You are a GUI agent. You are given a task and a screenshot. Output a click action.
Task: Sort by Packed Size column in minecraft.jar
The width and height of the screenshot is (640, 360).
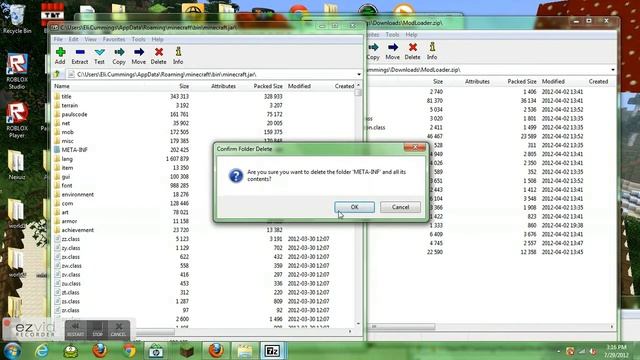pyautogui.click(x=268, y=86)
